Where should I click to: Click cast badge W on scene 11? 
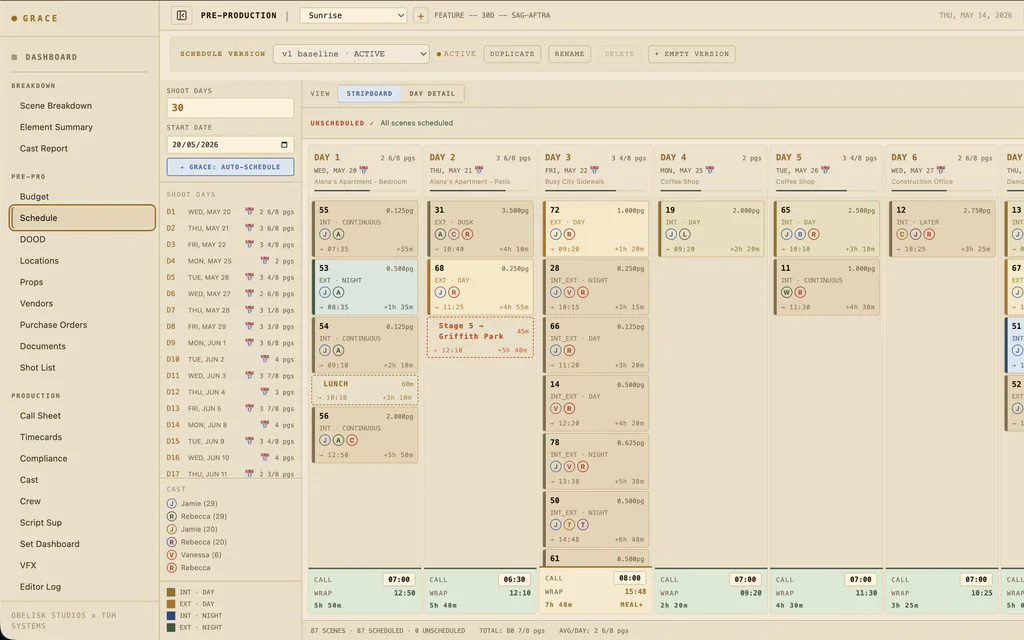(787, 292)
